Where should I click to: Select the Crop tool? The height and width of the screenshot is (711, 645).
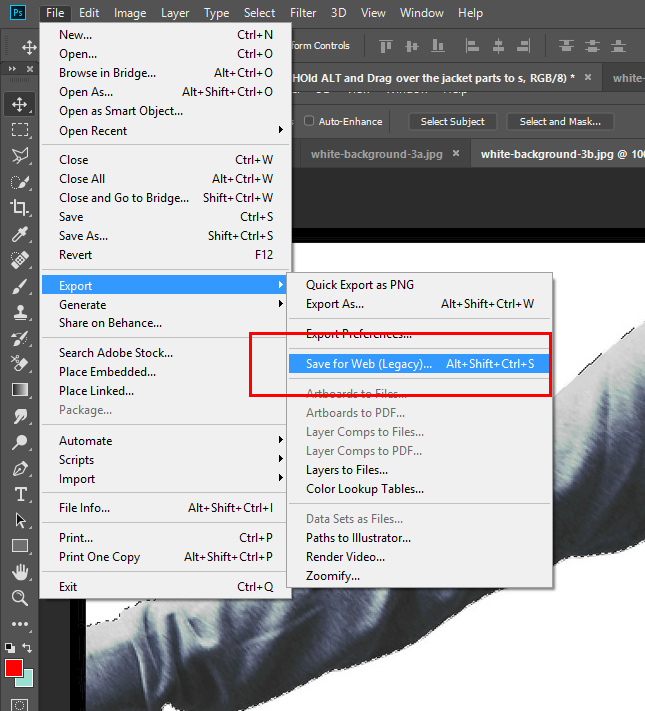[x=19, y=208]
